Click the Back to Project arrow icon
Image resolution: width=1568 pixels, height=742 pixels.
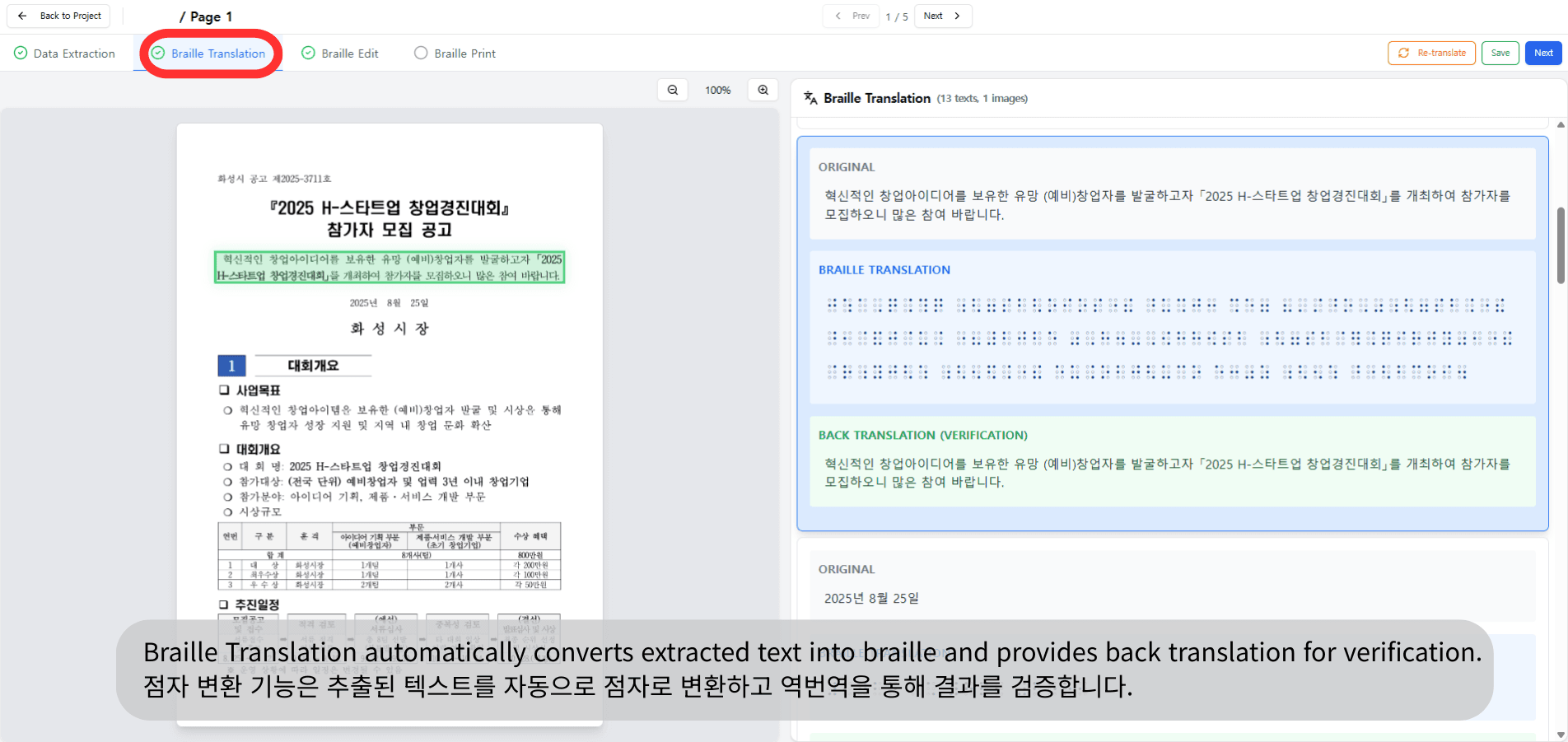[22, 16]
